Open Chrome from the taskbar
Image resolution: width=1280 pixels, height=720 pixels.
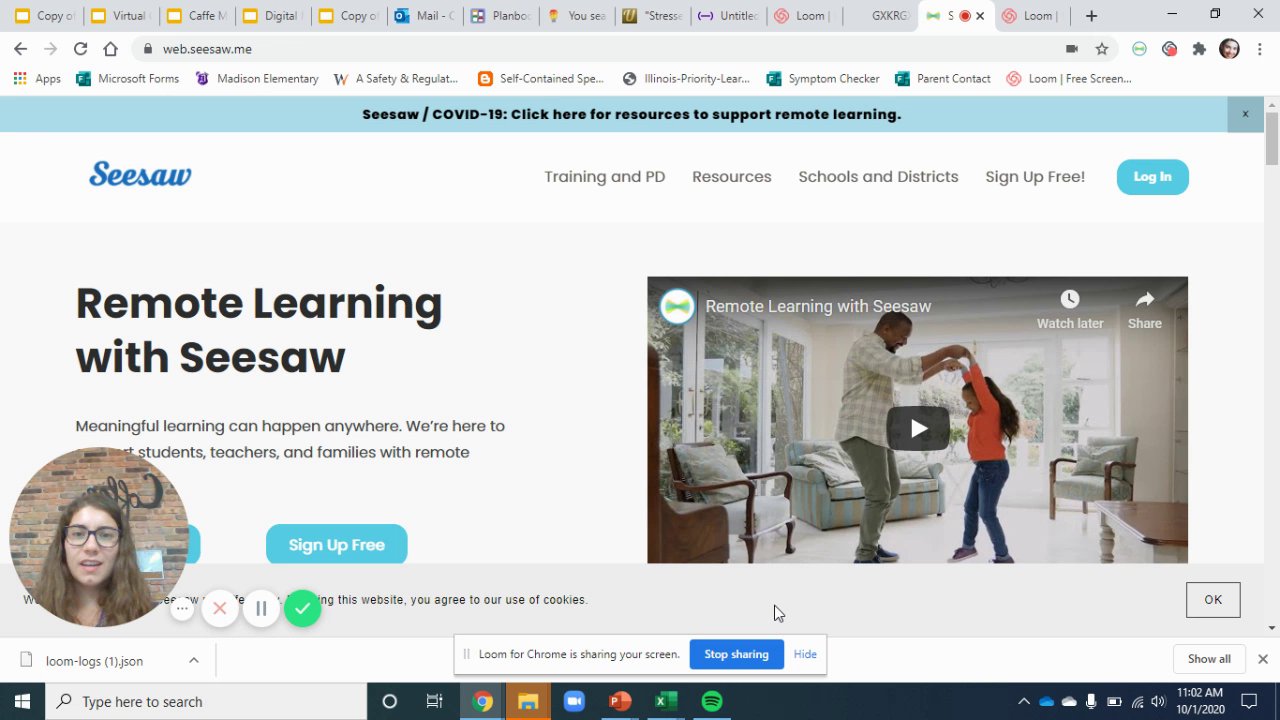click(x=483, y=701)
